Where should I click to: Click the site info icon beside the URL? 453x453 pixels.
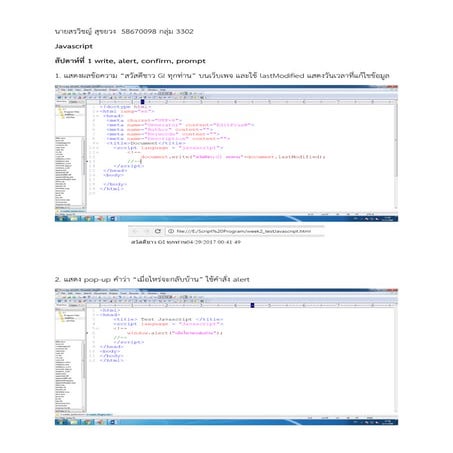pyautogui.click(x=171, y=231)
